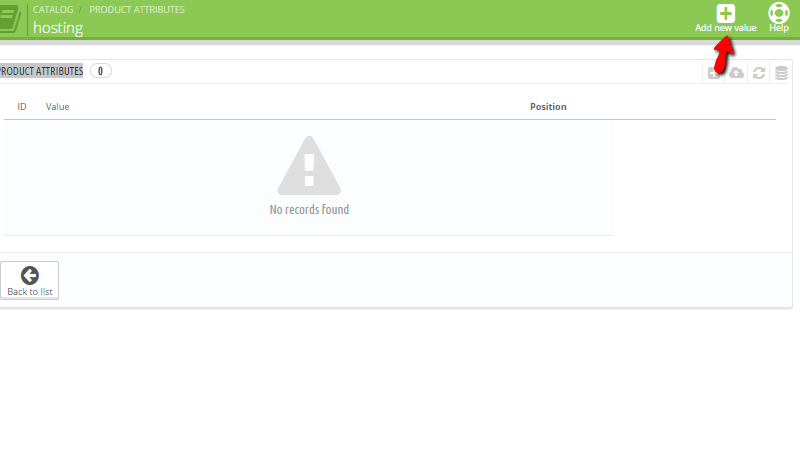Select the Value column header
The image size is (800, 450).
tap(58, 107)
